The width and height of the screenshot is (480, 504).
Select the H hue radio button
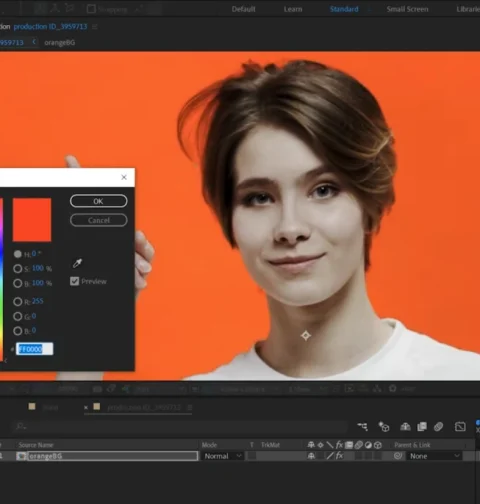18,254
